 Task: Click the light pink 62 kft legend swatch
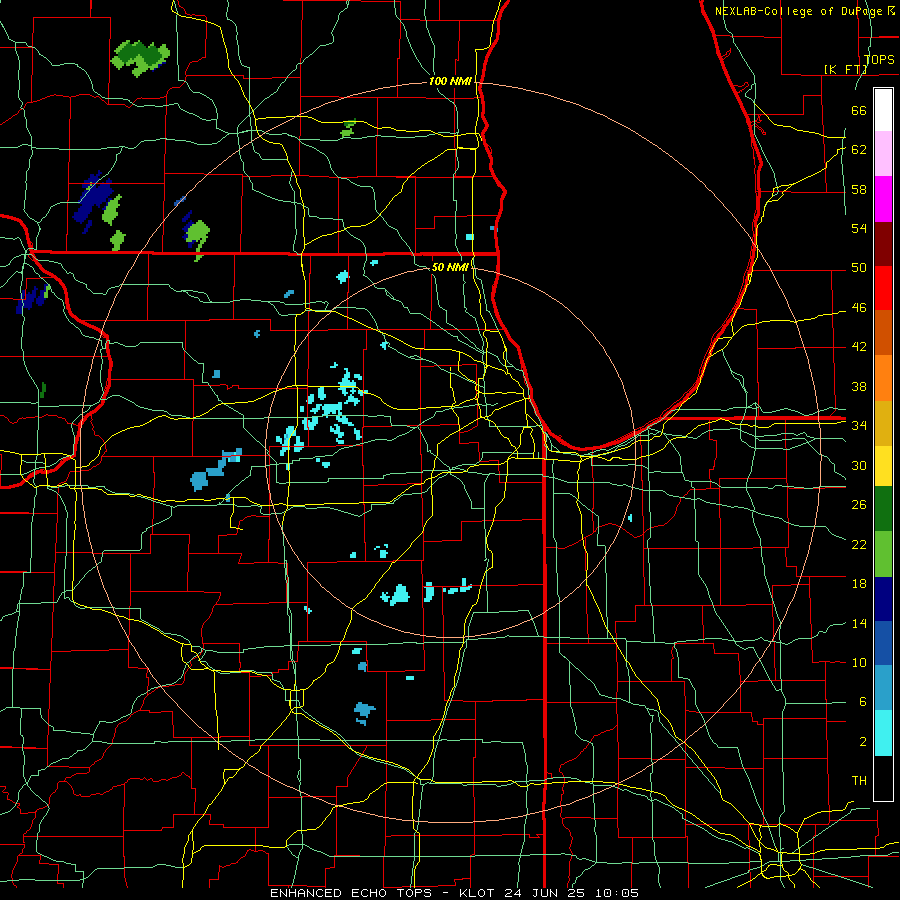coord(883,154)
